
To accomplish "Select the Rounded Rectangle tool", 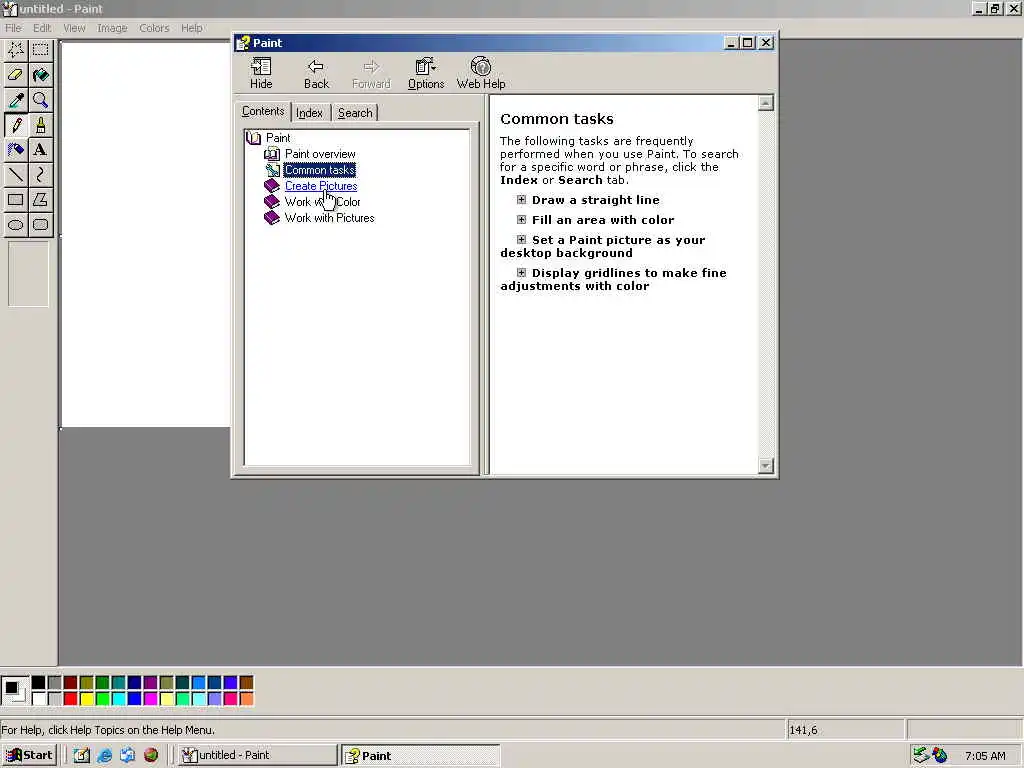I will (40, 225).
